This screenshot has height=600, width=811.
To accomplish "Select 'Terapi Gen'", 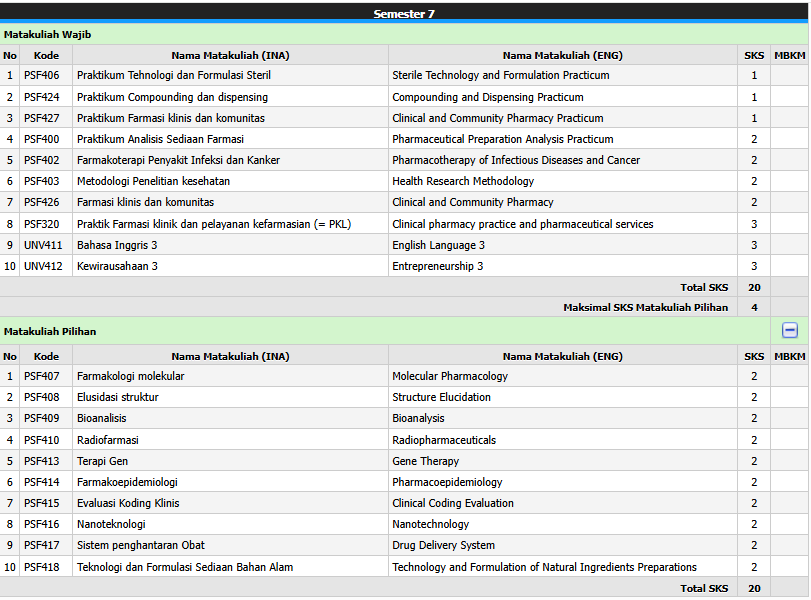I will click(x=102, y=461).
